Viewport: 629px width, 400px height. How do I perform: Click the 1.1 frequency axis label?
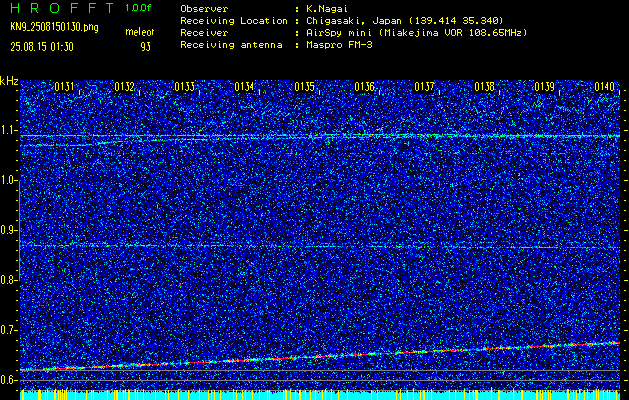8,130
